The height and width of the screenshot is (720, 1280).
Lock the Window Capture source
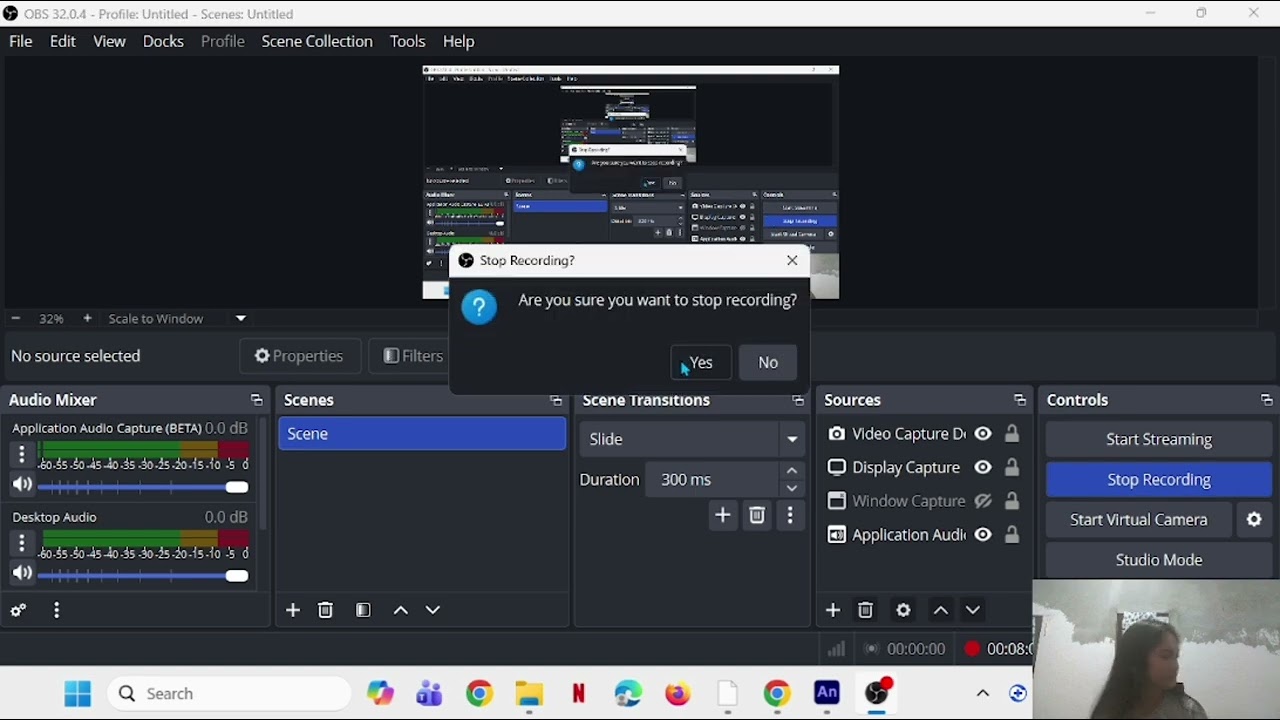point(1012,502)
